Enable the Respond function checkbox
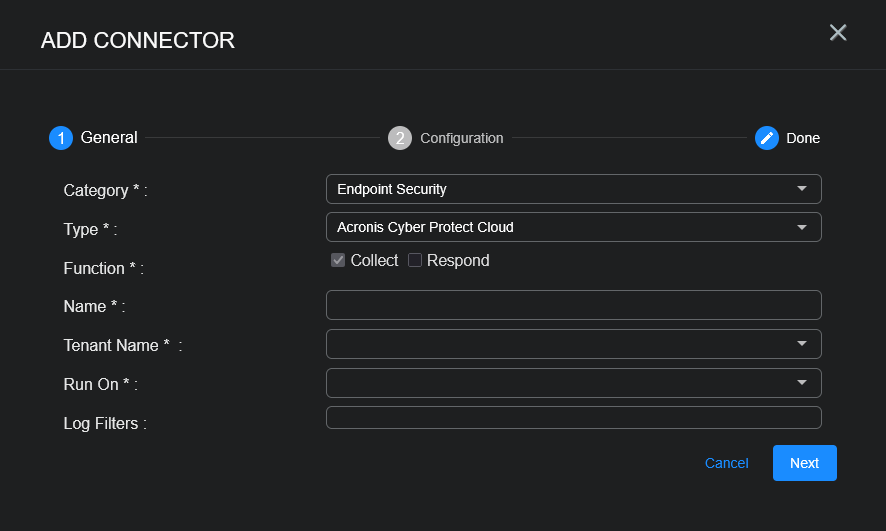Viewport: 886px width, 531px height. (415, 261)
